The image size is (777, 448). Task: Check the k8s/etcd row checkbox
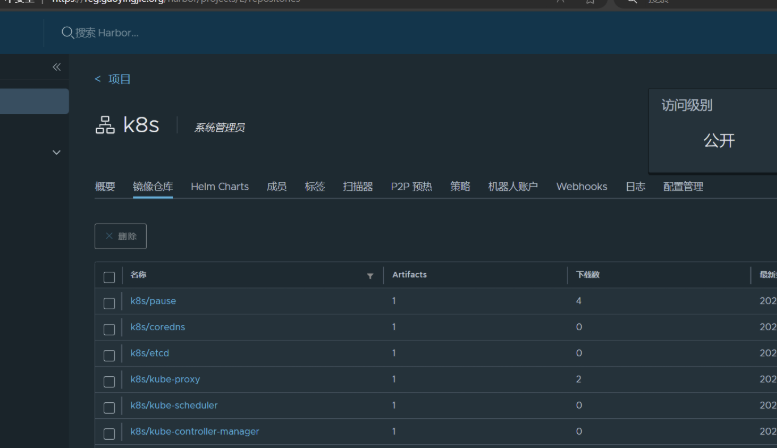click(109, 355)
